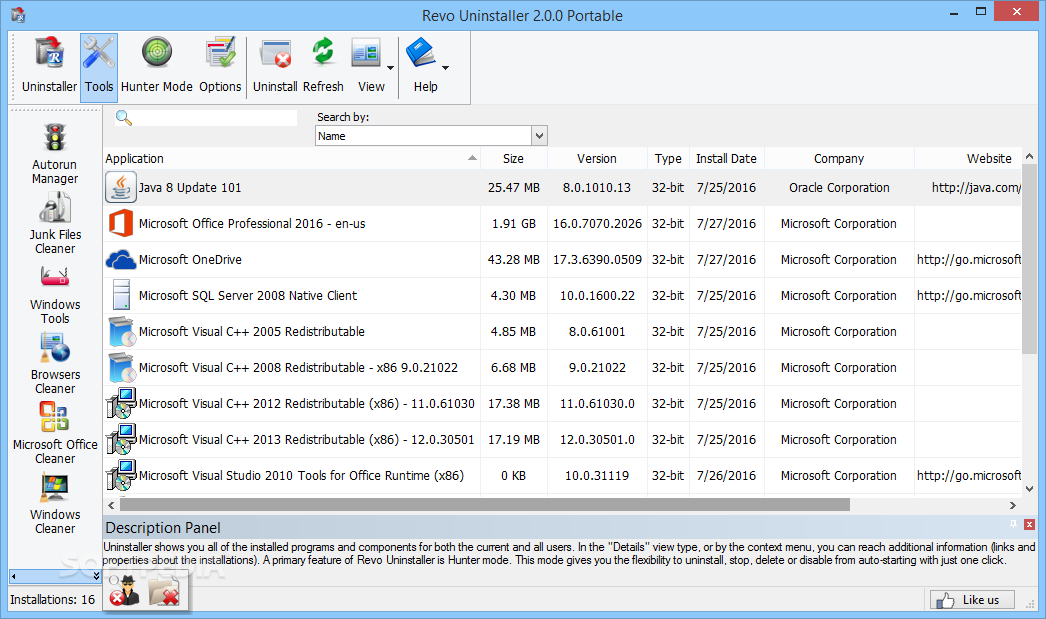This screenshot has height=619, width=1046.
Task: Click Microsoft Office Professional 2016 - en-us text
Action: tap(252, 223)
